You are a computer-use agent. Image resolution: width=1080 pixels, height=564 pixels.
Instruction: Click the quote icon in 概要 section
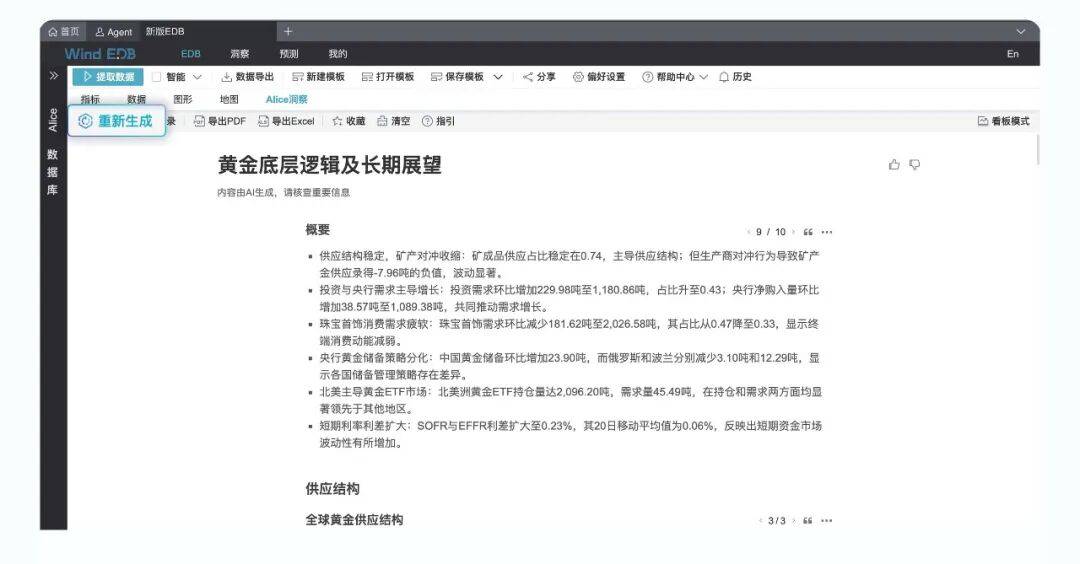tap(808, 232)
